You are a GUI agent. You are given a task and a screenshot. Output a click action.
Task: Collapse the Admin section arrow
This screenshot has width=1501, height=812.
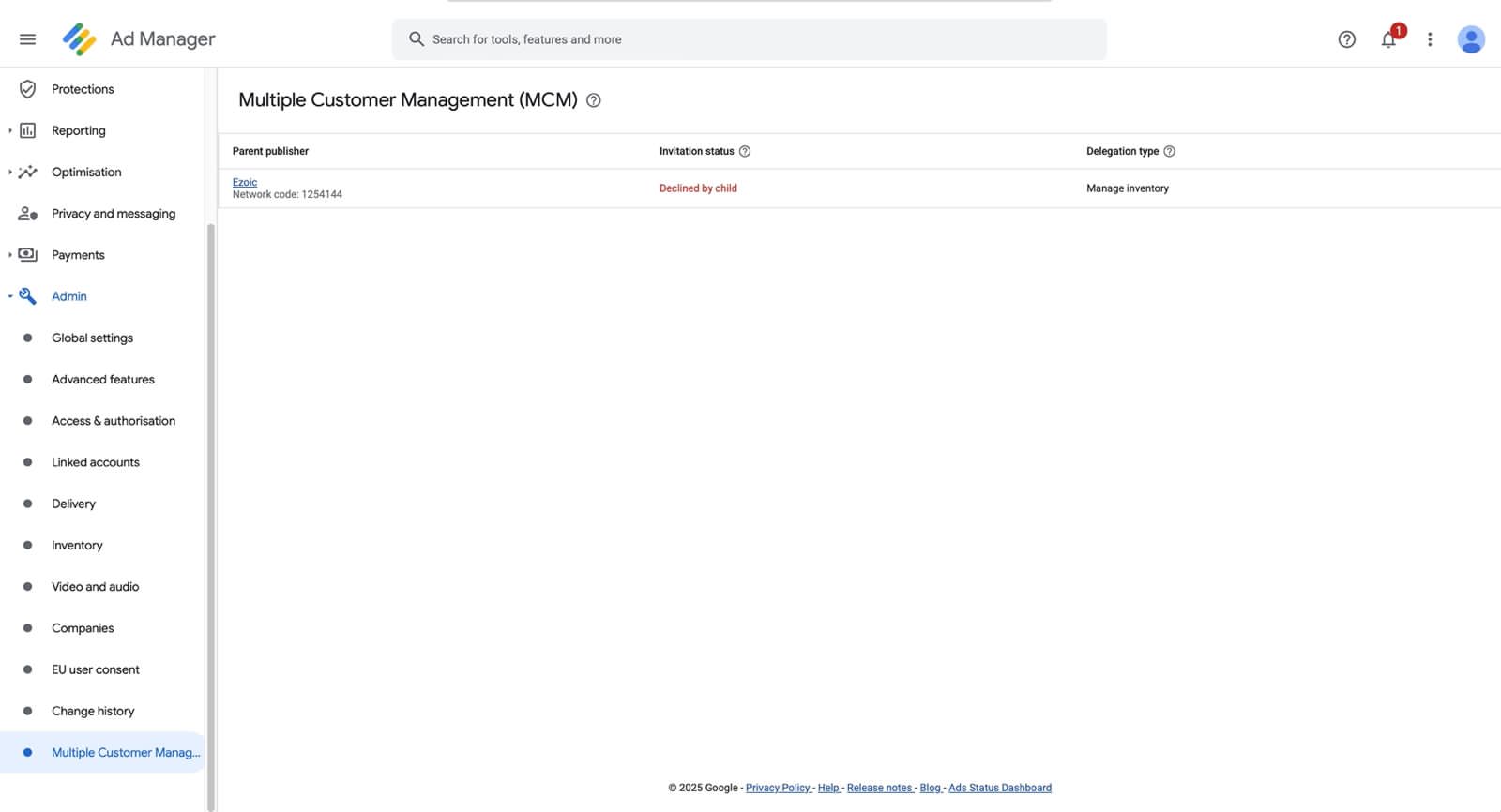10,296
